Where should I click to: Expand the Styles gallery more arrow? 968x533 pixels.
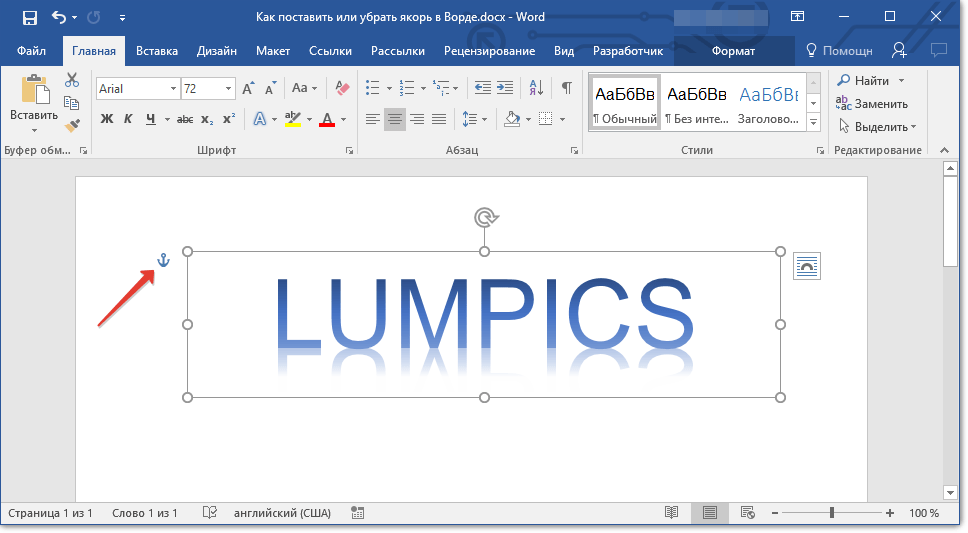[813, 122]
